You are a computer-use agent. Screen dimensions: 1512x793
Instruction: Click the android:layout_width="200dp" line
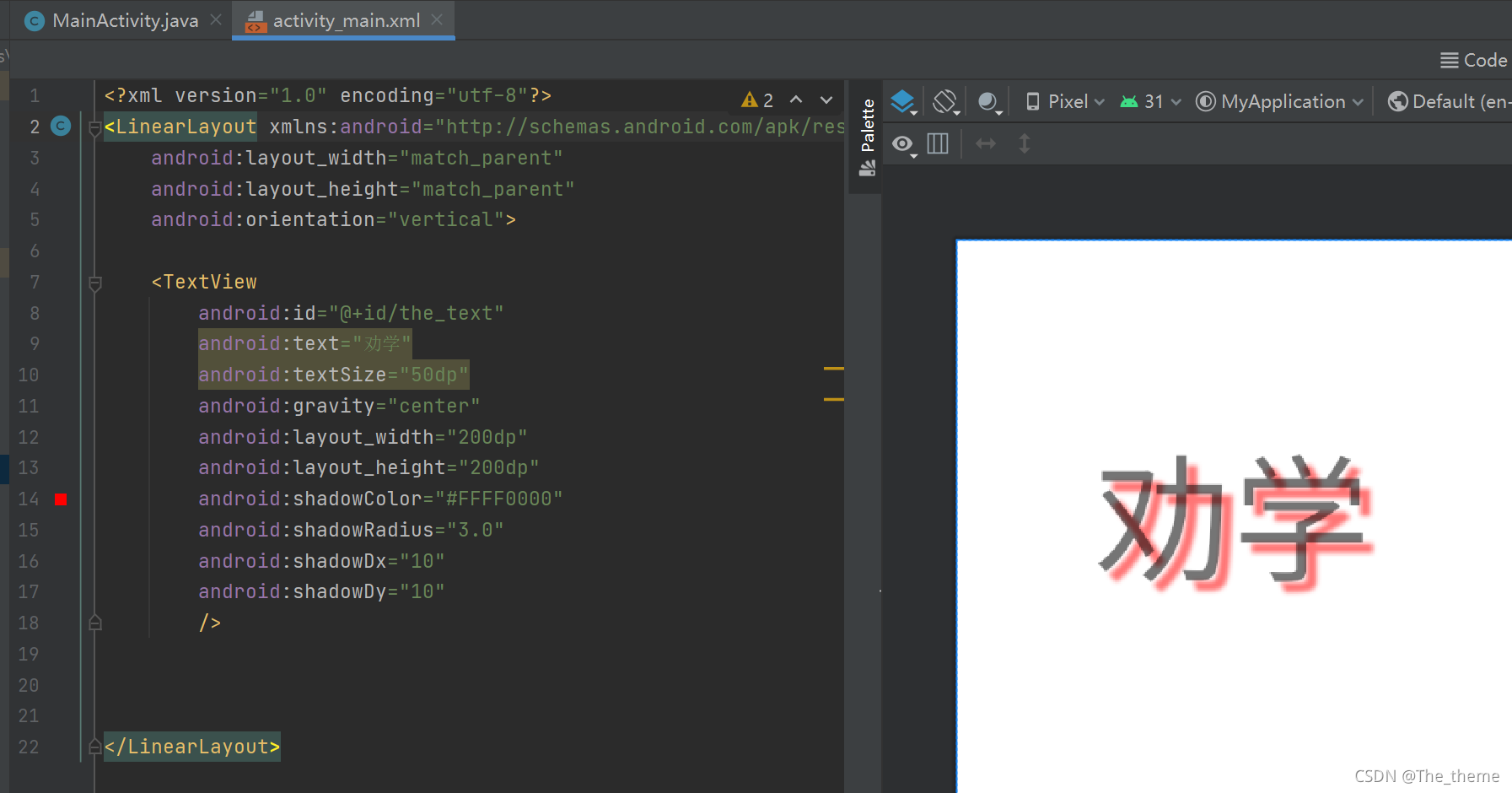point(363,437)
